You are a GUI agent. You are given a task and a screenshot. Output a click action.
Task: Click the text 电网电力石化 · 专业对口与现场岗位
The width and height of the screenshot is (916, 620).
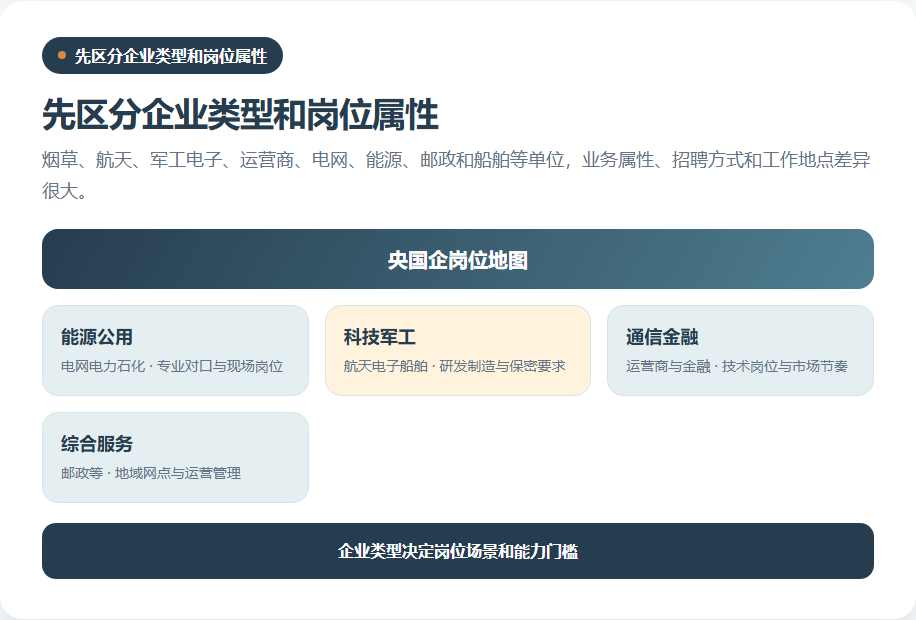click(172, 366)
